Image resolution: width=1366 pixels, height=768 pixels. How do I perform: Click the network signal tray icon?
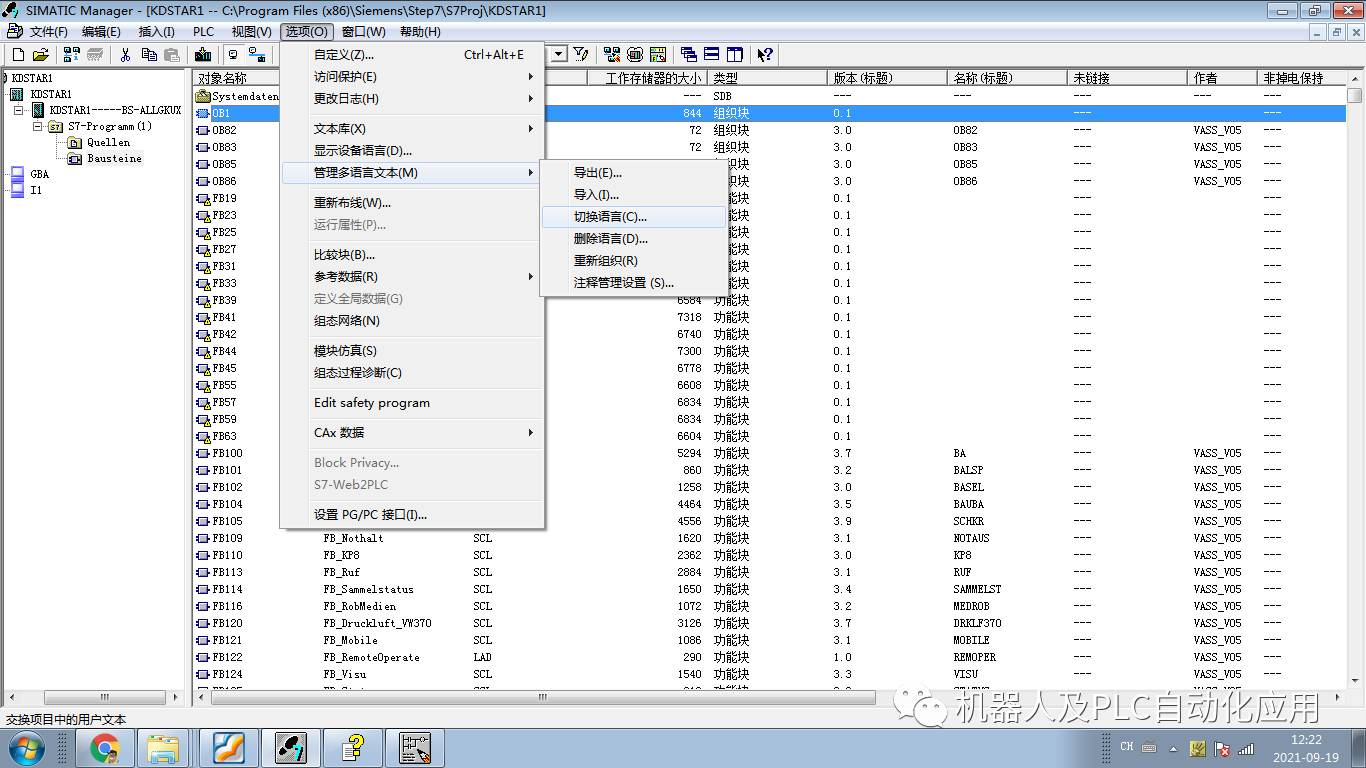click(x=1246, y=747)
